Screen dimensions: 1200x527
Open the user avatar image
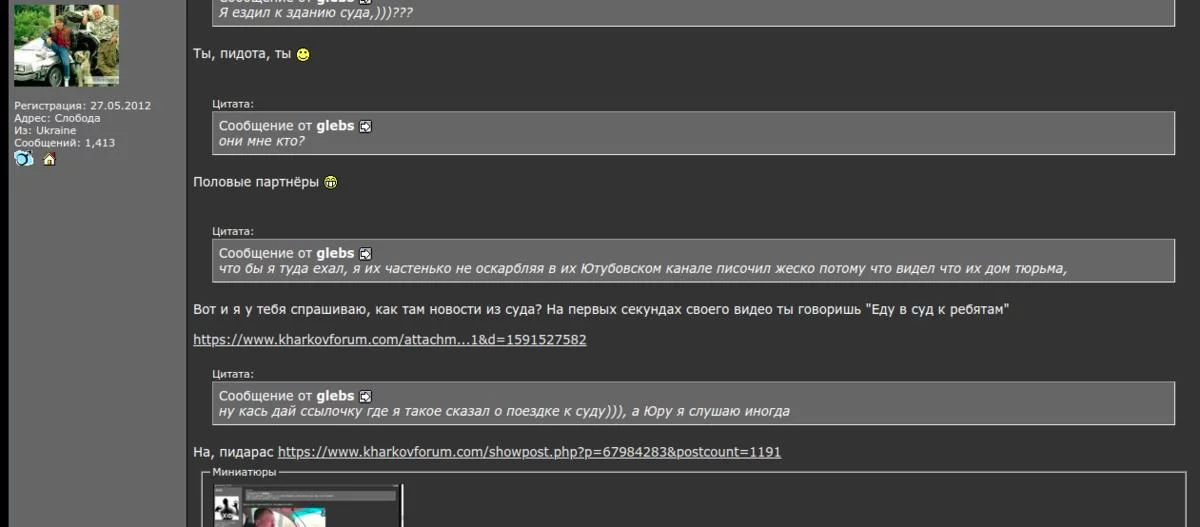pos(66,44)
